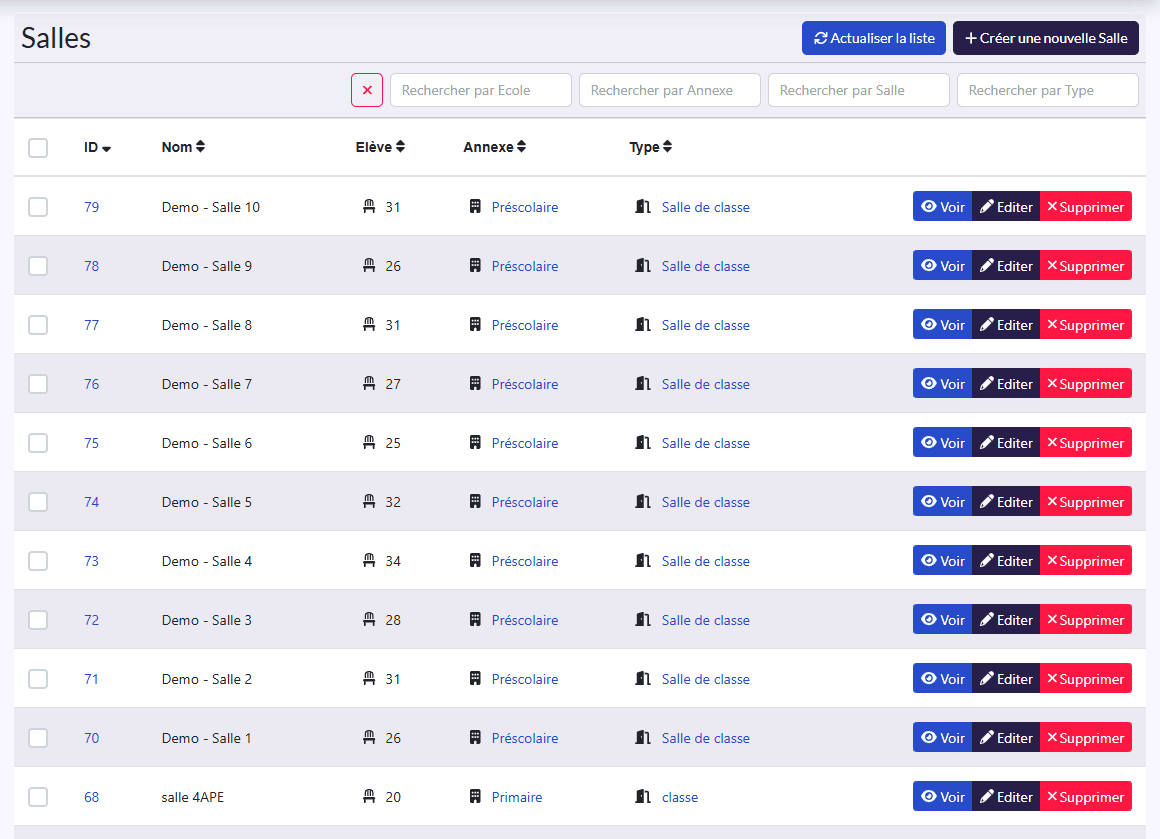Tick the checkbox for Demo - Salle 6
The image size is (1160, 839).
[38, 442]
